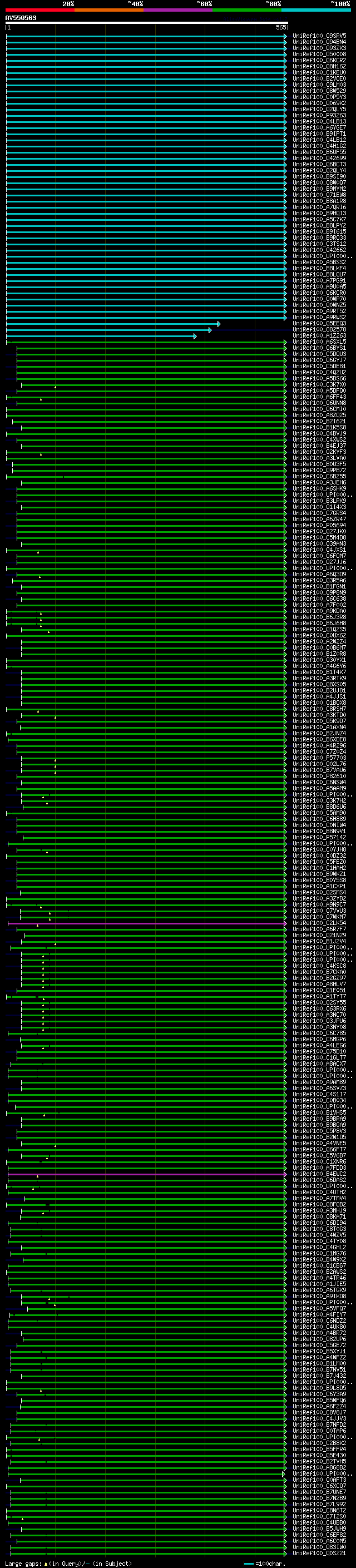The width and height of the screenshot is (356, 1568).
Task: Select hit label UniRef100_Q42699
Action: pos(319,159)
